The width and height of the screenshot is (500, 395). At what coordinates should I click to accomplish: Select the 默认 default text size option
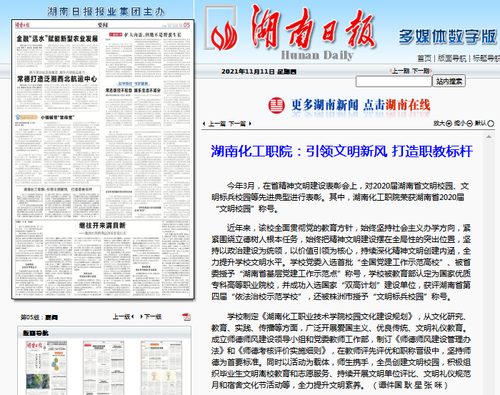pos(491,124)
